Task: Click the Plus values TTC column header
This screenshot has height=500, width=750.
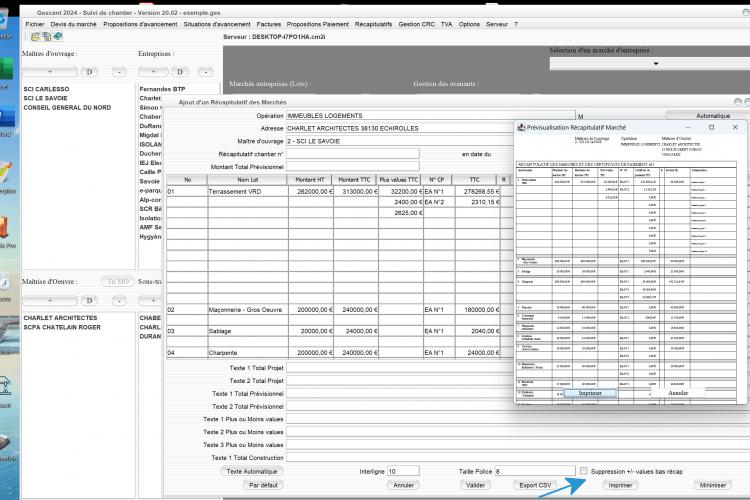Action: click(398, 180)
